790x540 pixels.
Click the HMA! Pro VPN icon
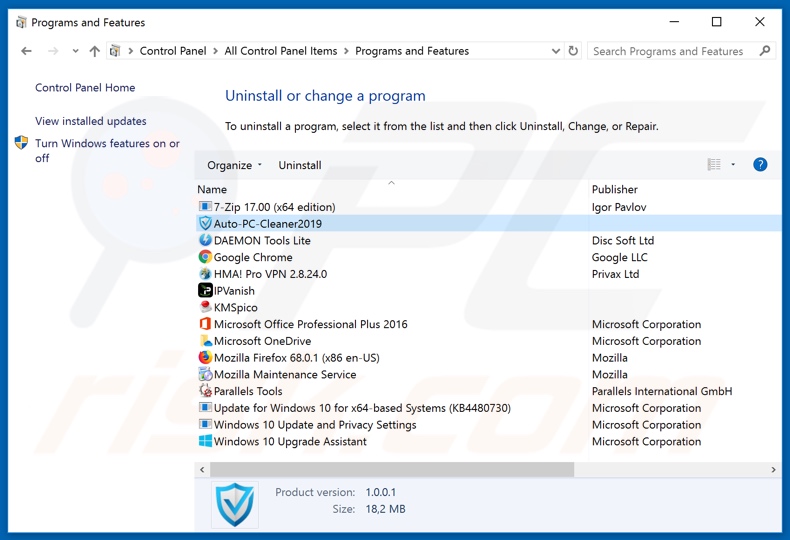[x=205, y=274]
